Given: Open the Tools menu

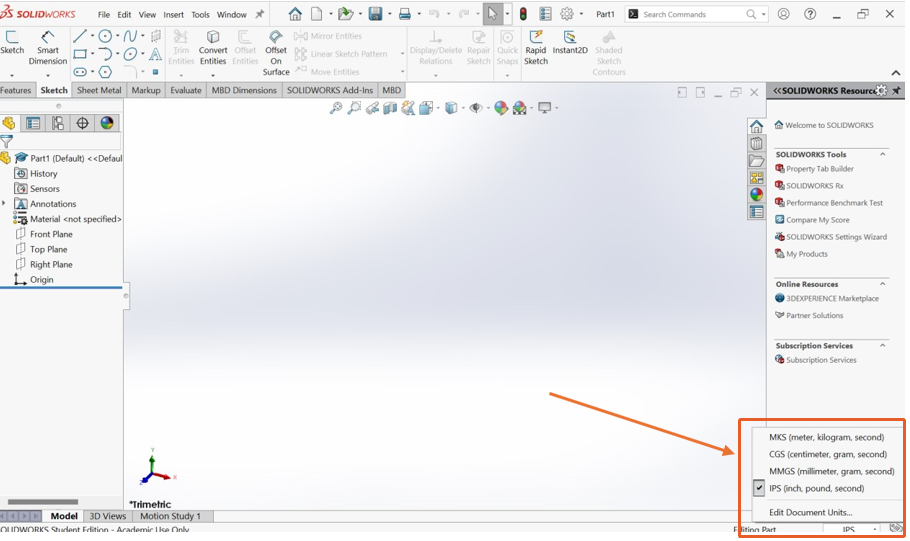Looking at the screenshot, I should tap(200, 15).
